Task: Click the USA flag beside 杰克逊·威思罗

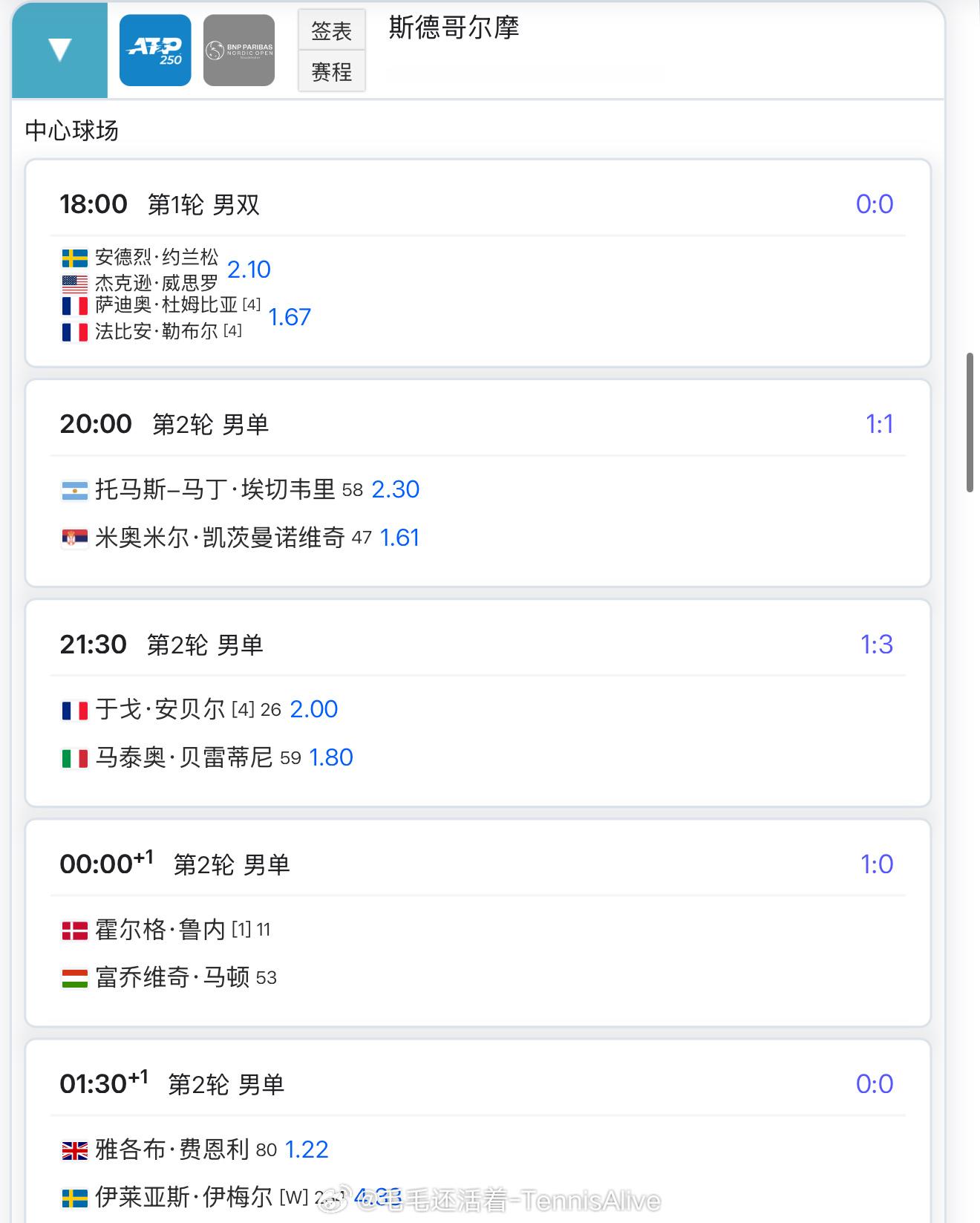Action: (x=74, y=283)
